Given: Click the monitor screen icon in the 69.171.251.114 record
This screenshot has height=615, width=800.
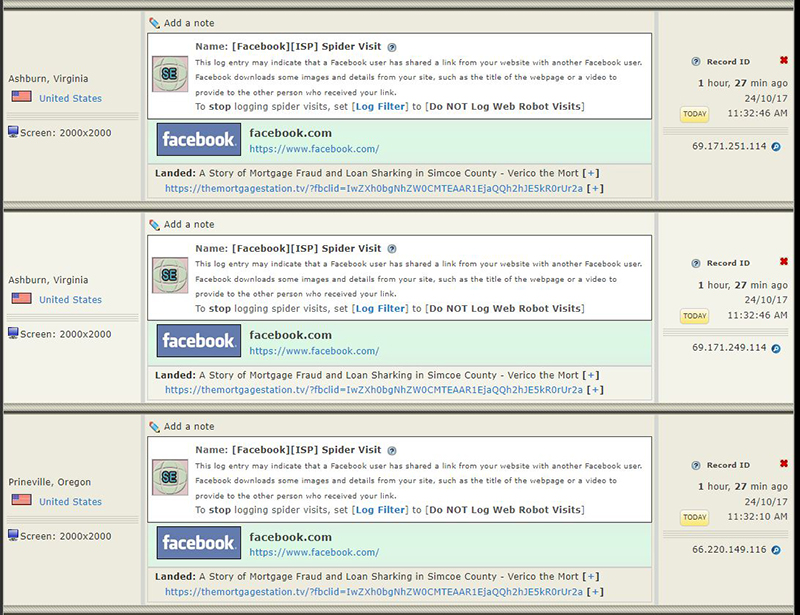Looking at the screenshot, I should (x=13, y=132).
